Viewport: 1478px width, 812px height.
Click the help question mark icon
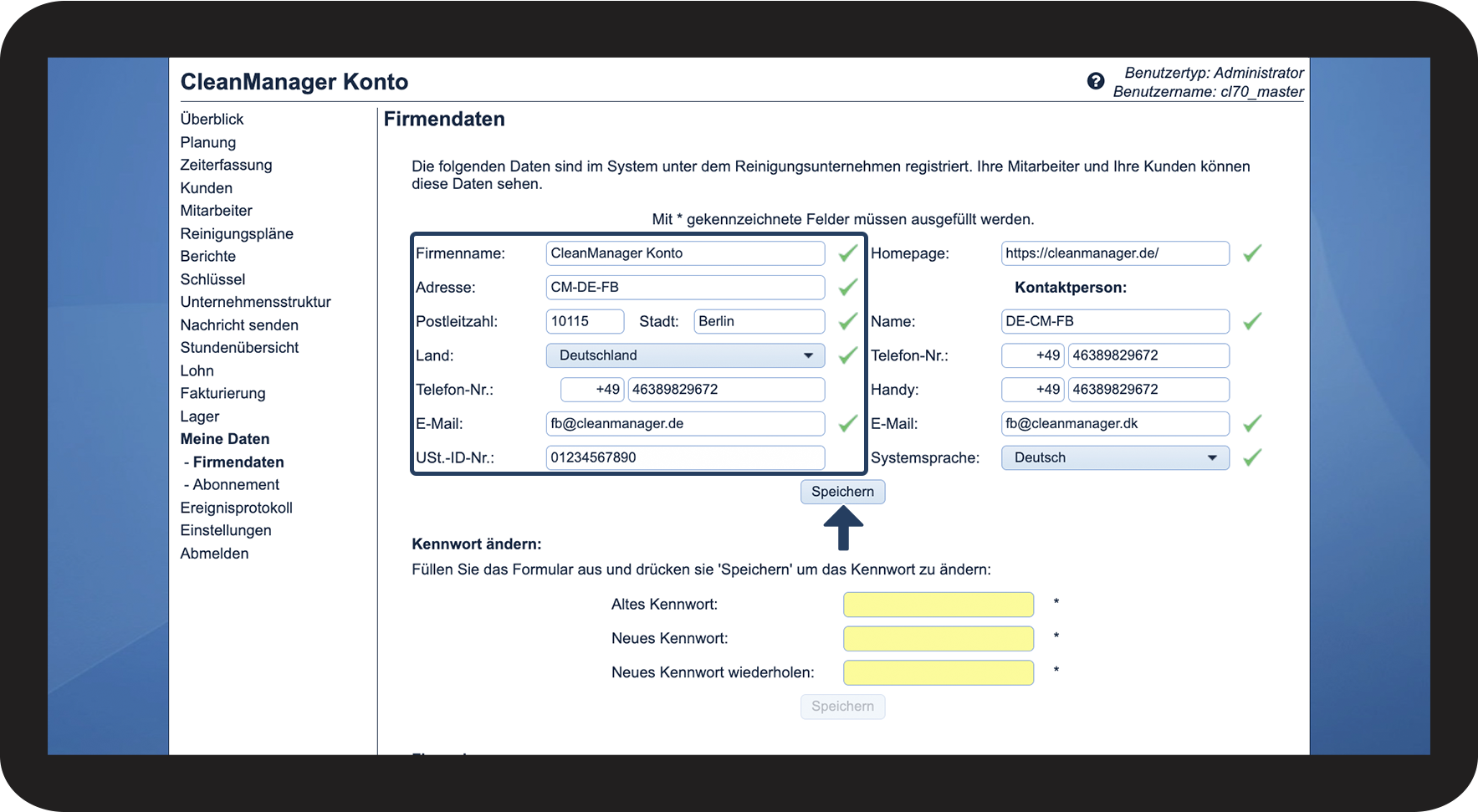(x=1095, y=81)
